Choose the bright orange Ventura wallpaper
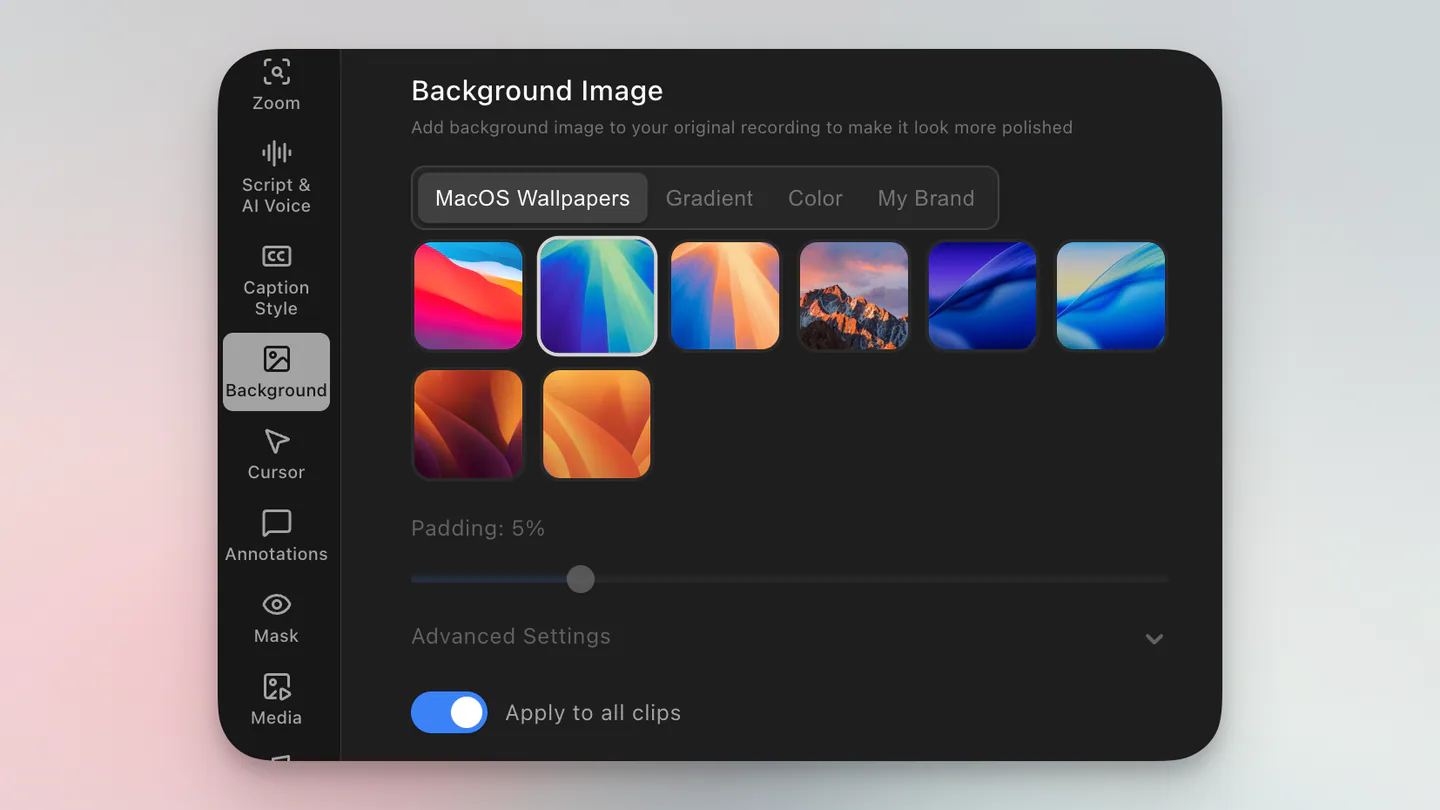The image size is (1440, 810). [597, 424]
